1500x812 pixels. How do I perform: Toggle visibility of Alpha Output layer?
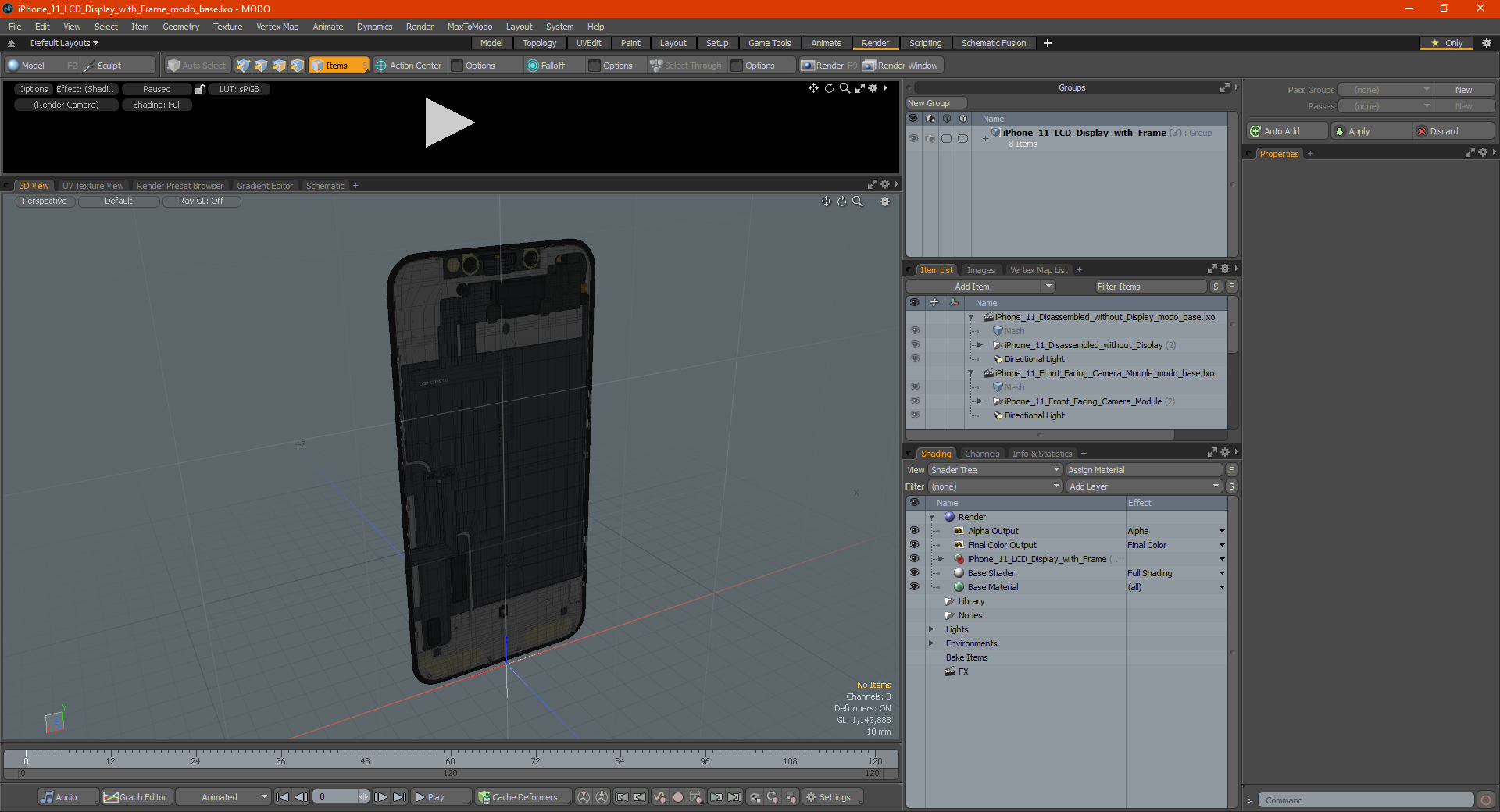(x=914, y=531)
